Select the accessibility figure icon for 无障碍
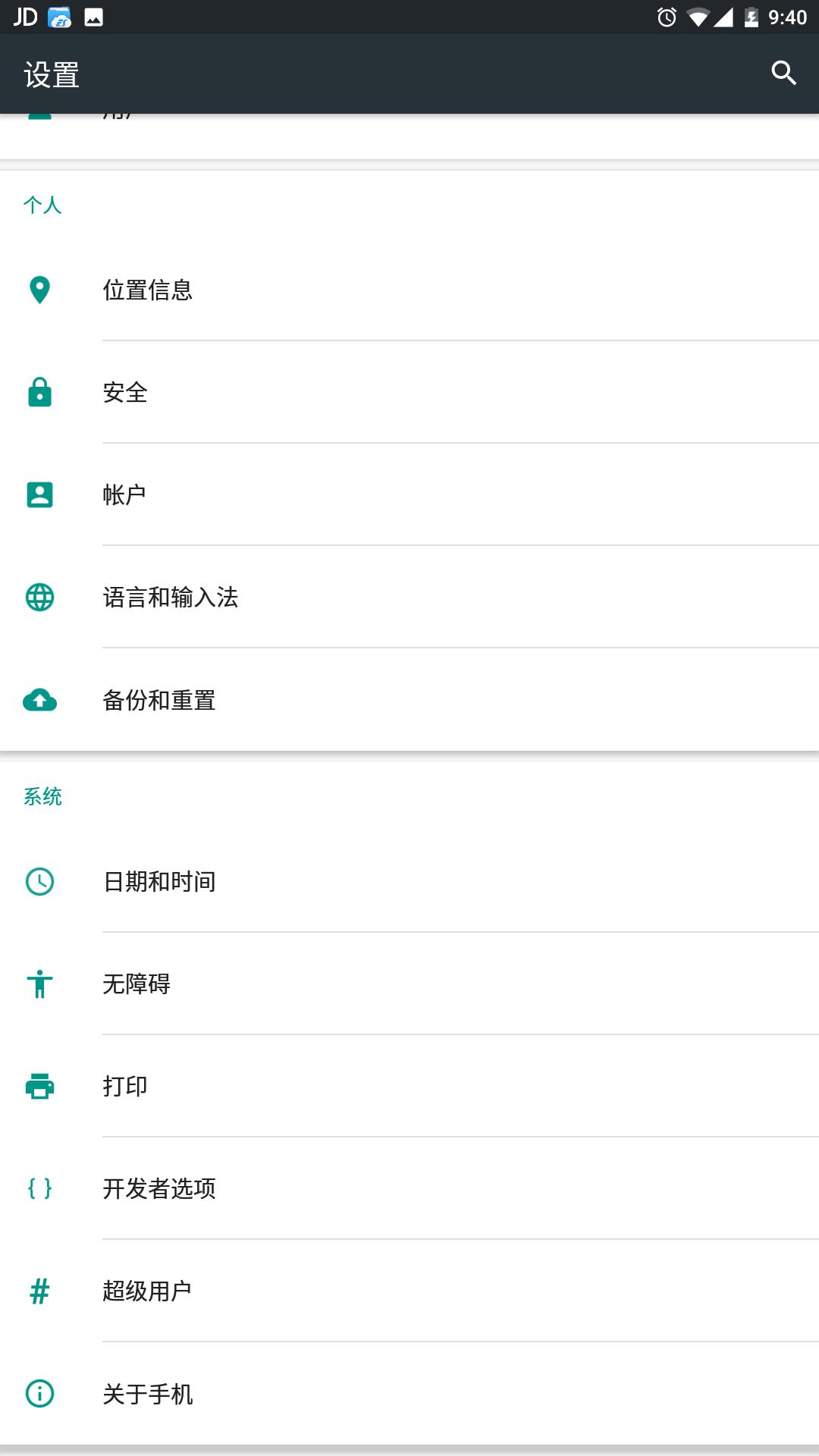Viewport: 819px width, 1456px height. [x=39, y=984]
